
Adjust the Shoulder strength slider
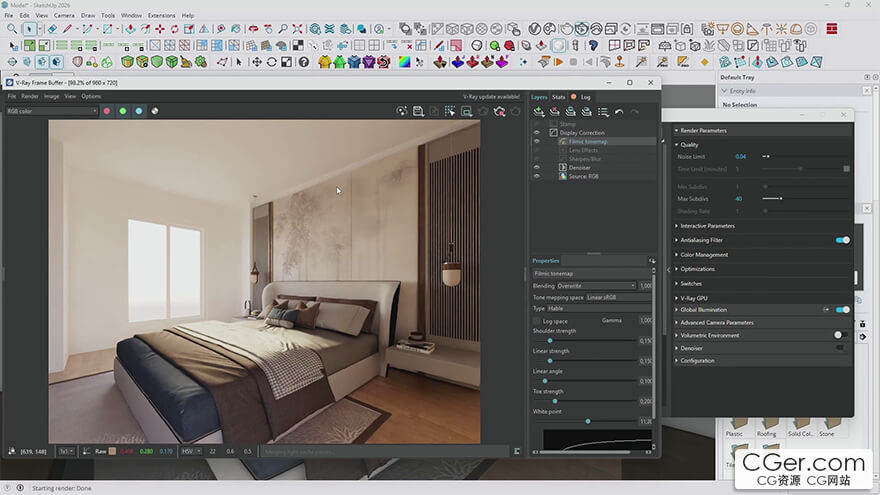pyautogui.click(x=550, y=341)
